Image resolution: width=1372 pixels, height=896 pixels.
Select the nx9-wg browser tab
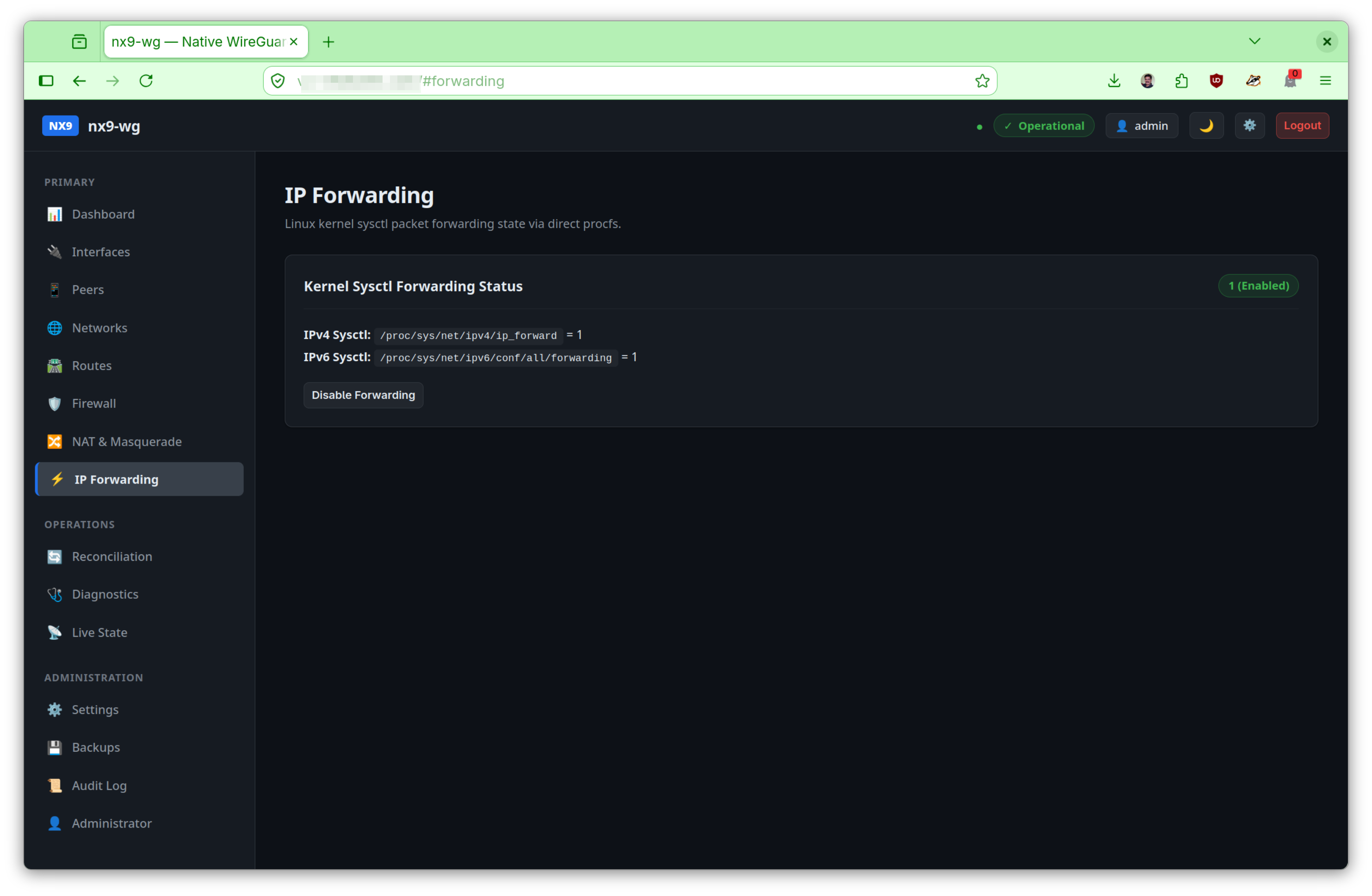[x=206, y=42]
